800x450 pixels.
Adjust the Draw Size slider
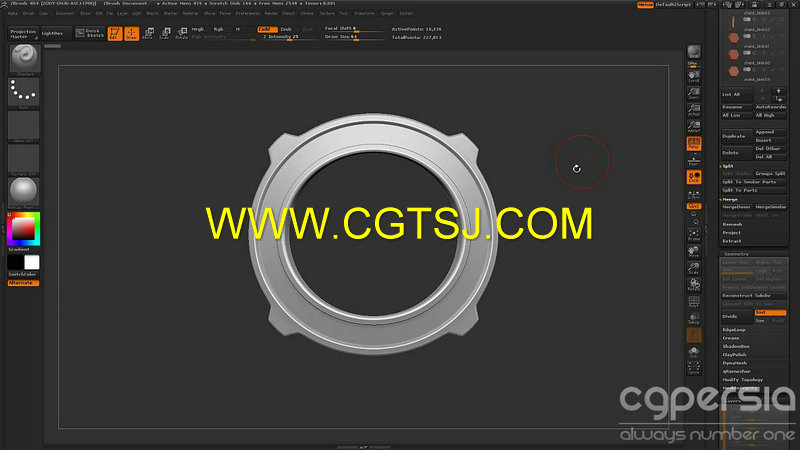[355, 37]
